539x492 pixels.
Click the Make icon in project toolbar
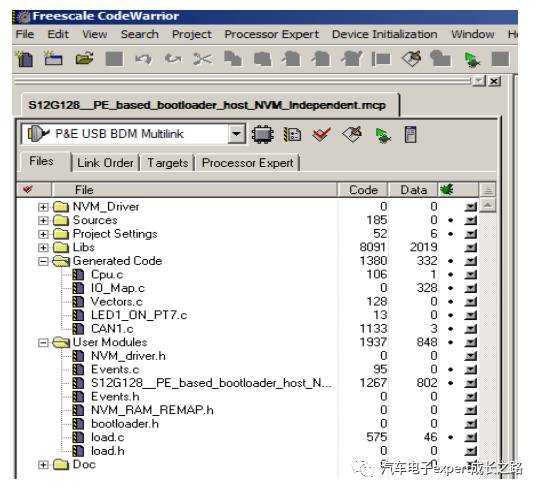click(352, 134)
